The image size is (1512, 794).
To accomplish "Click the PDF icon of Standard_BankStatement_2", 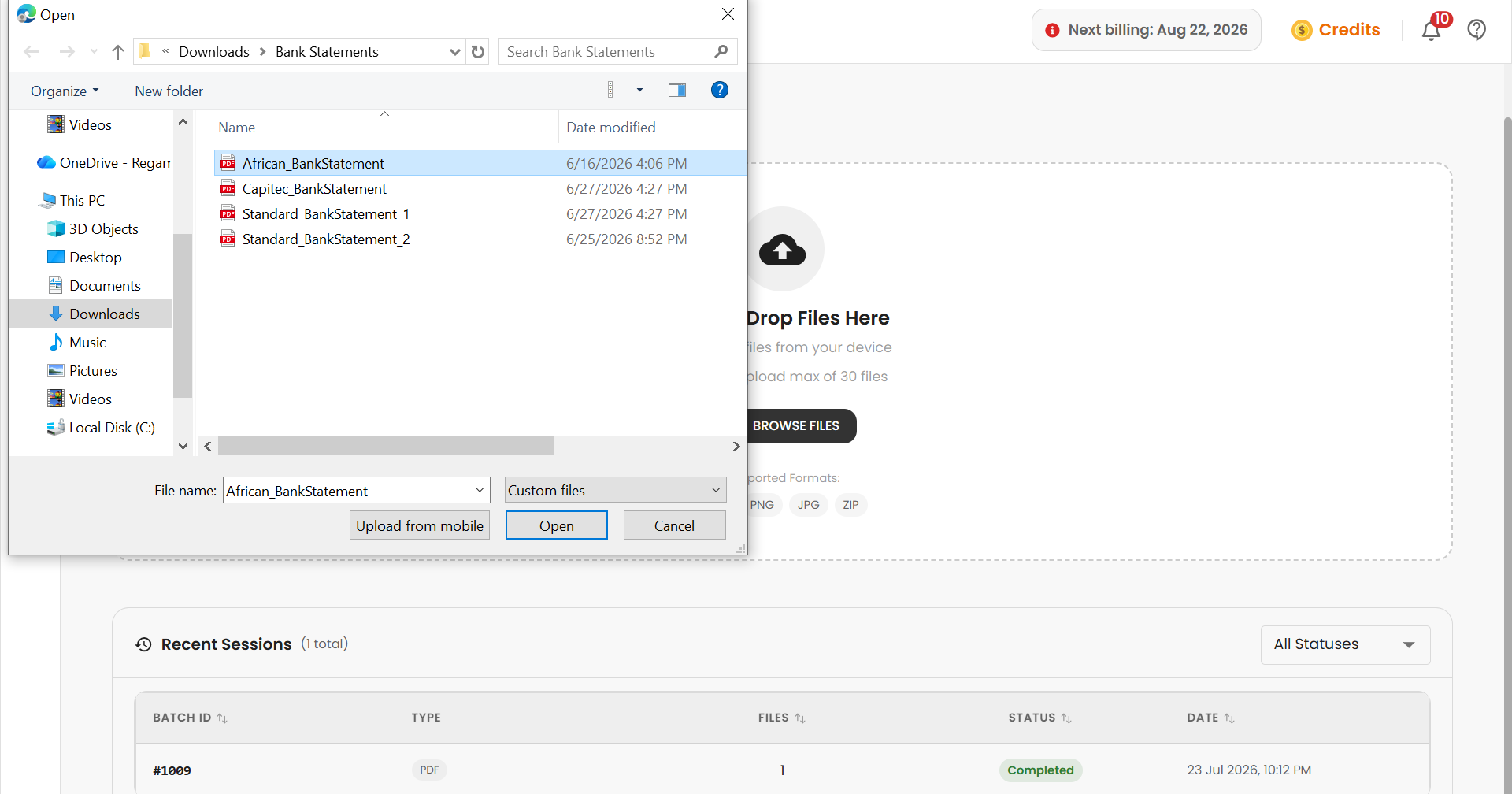I will 228,239.
